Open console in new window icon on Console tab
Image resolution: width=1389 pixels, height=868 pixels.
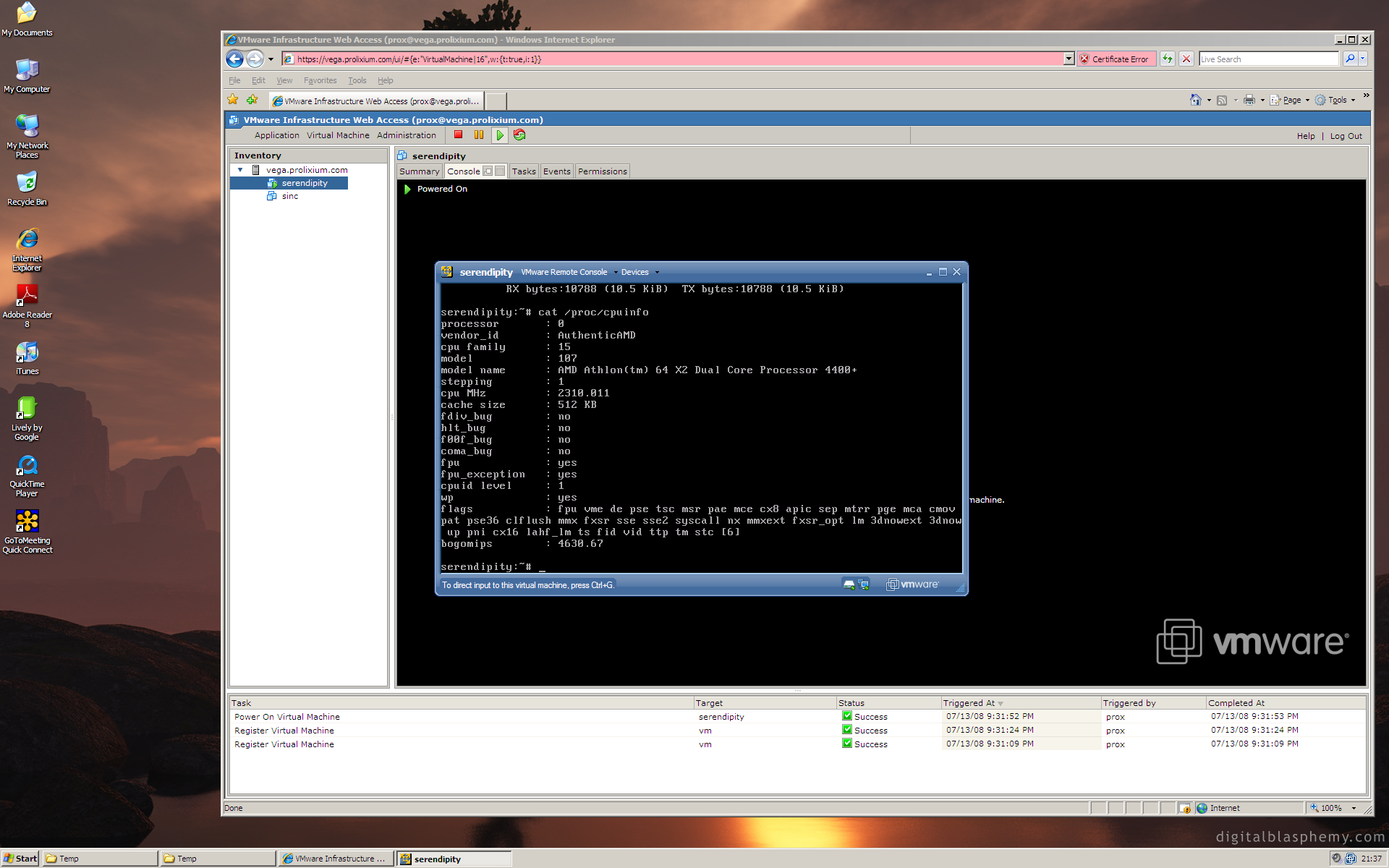[x=488, y=171]
